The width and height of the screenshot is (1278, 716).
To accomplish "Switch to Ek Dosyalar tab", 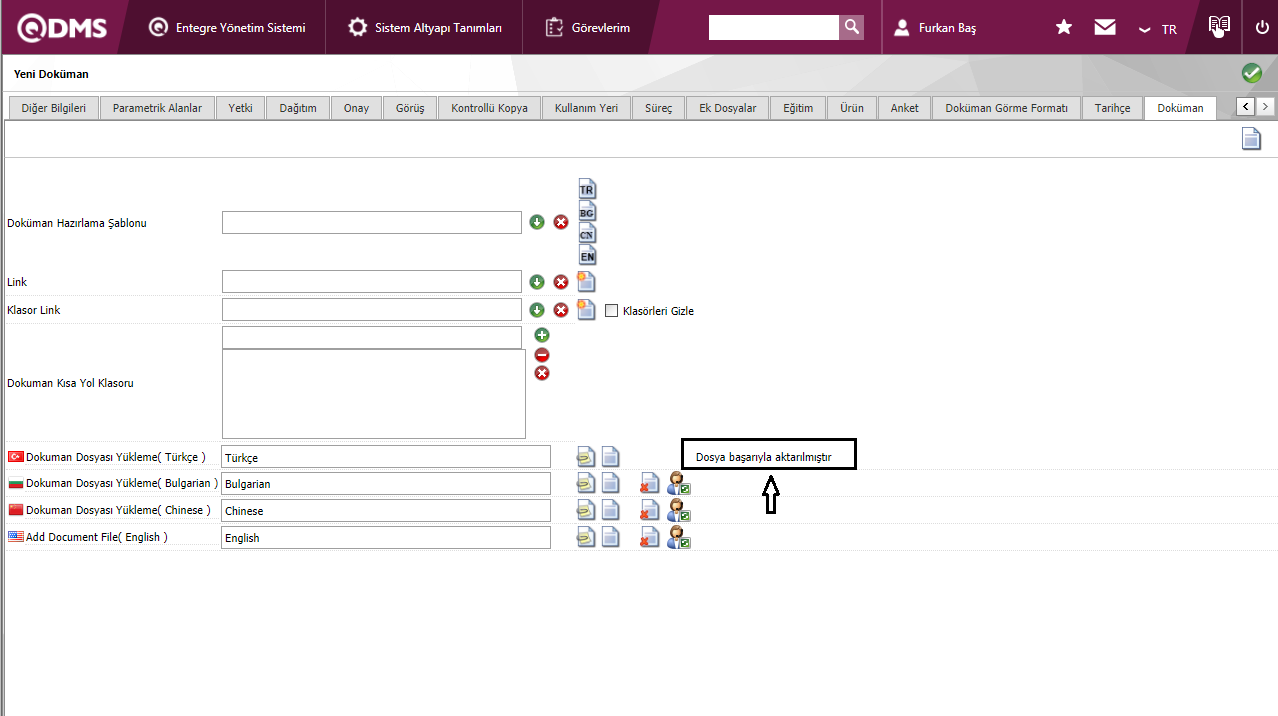I will coord(727,108).
